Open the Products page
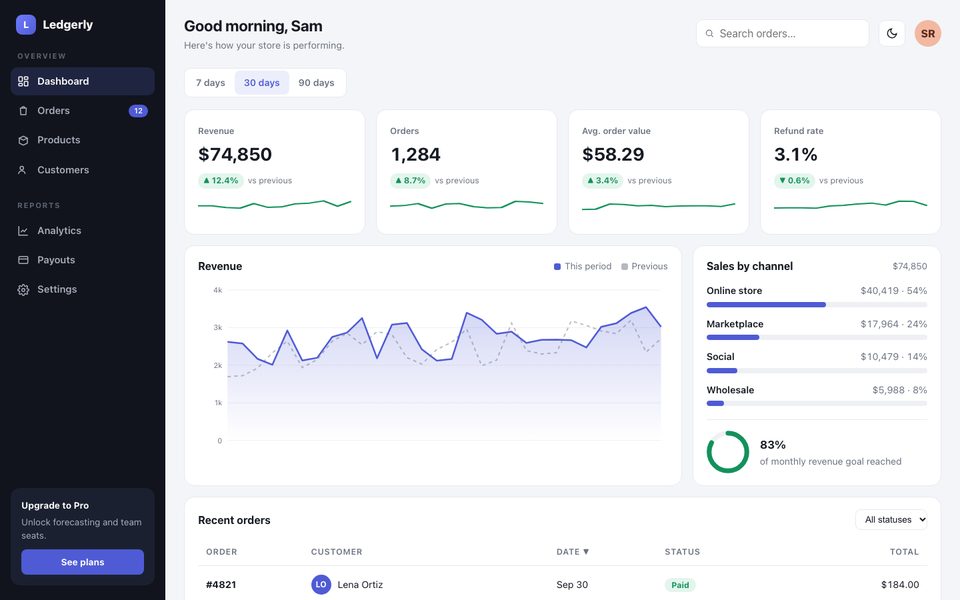 pyautogui.click(x=83, y=140)
